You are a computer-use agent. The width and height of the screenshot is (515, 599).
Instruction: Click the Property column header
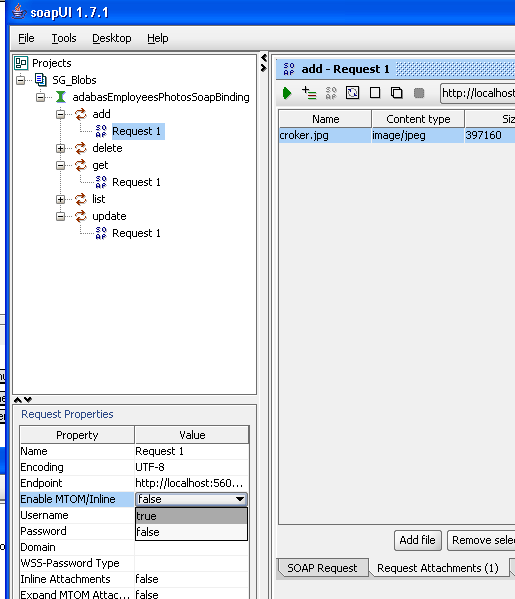click(x=77, y=435)
